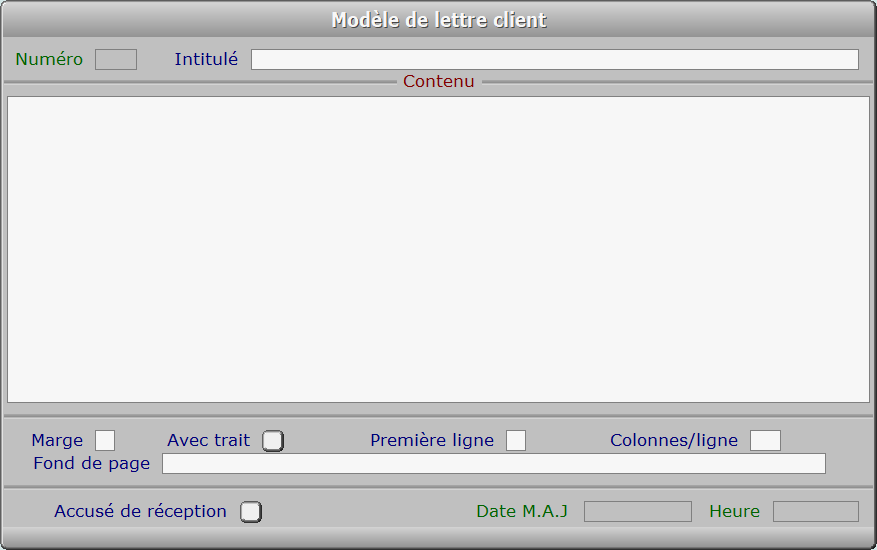Enable the Accusé de réception checkbox
The width and height of the screenshot is (877, 550).
point(251,512)
